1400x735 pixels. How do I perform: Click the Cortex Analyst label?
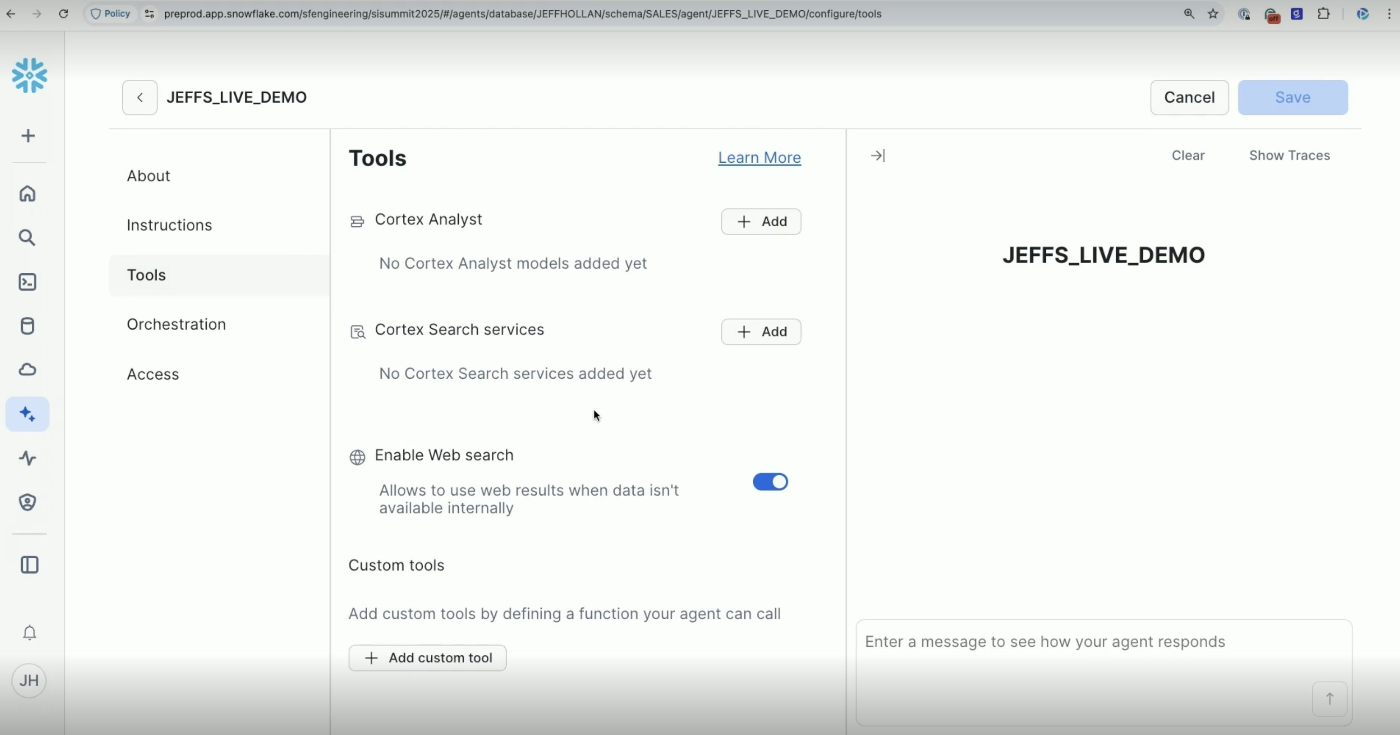click(428, 220)
